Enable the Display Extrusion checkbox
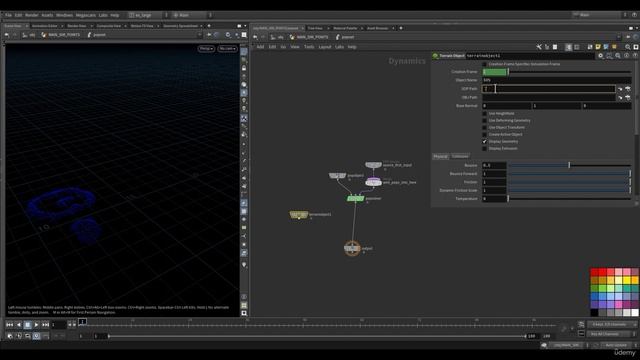The height and width of the screenshot is (360, 640). pos(484,148)
